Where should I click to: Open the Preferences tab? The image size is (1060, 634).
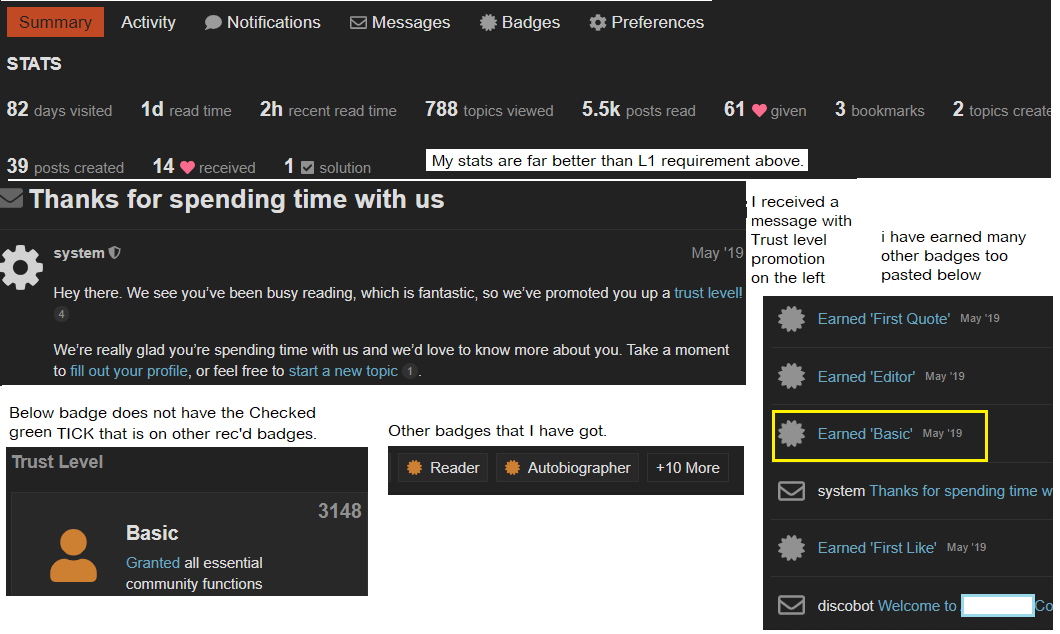[x=646, y=22]
